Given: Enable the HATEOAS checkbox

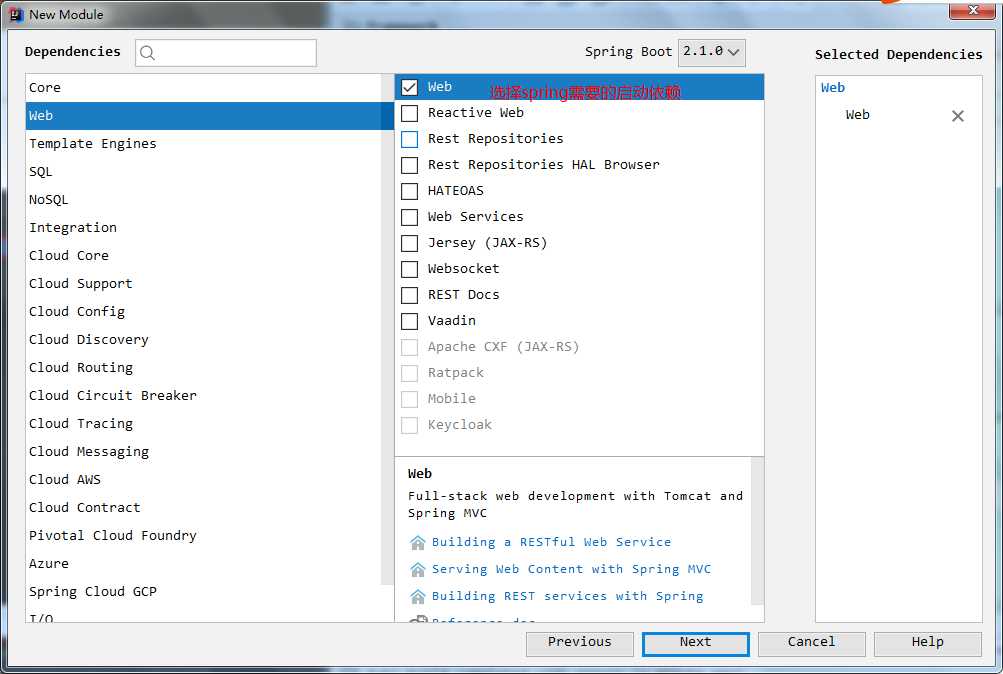Looking at the screenshot, I should point(409,191).
